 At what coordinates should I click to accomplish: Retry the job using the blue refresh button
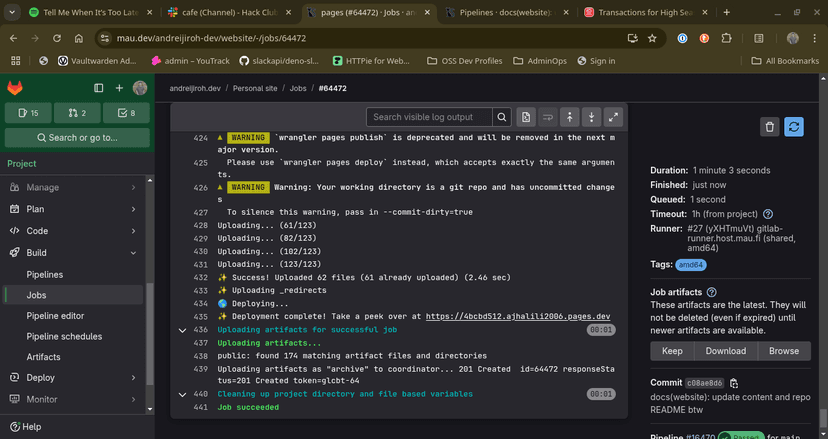(x=794, y=127)
